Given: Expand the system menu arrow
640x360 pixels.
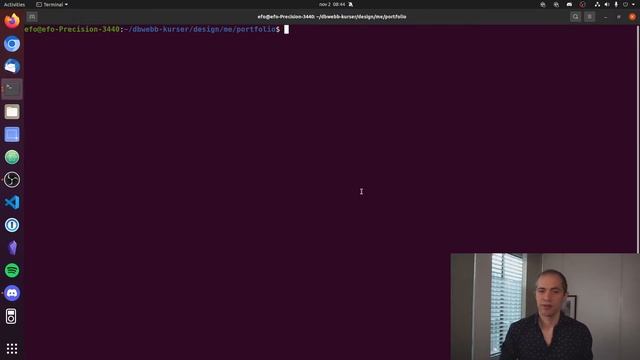Looking at the screenshot, I should tap(633, 4).
